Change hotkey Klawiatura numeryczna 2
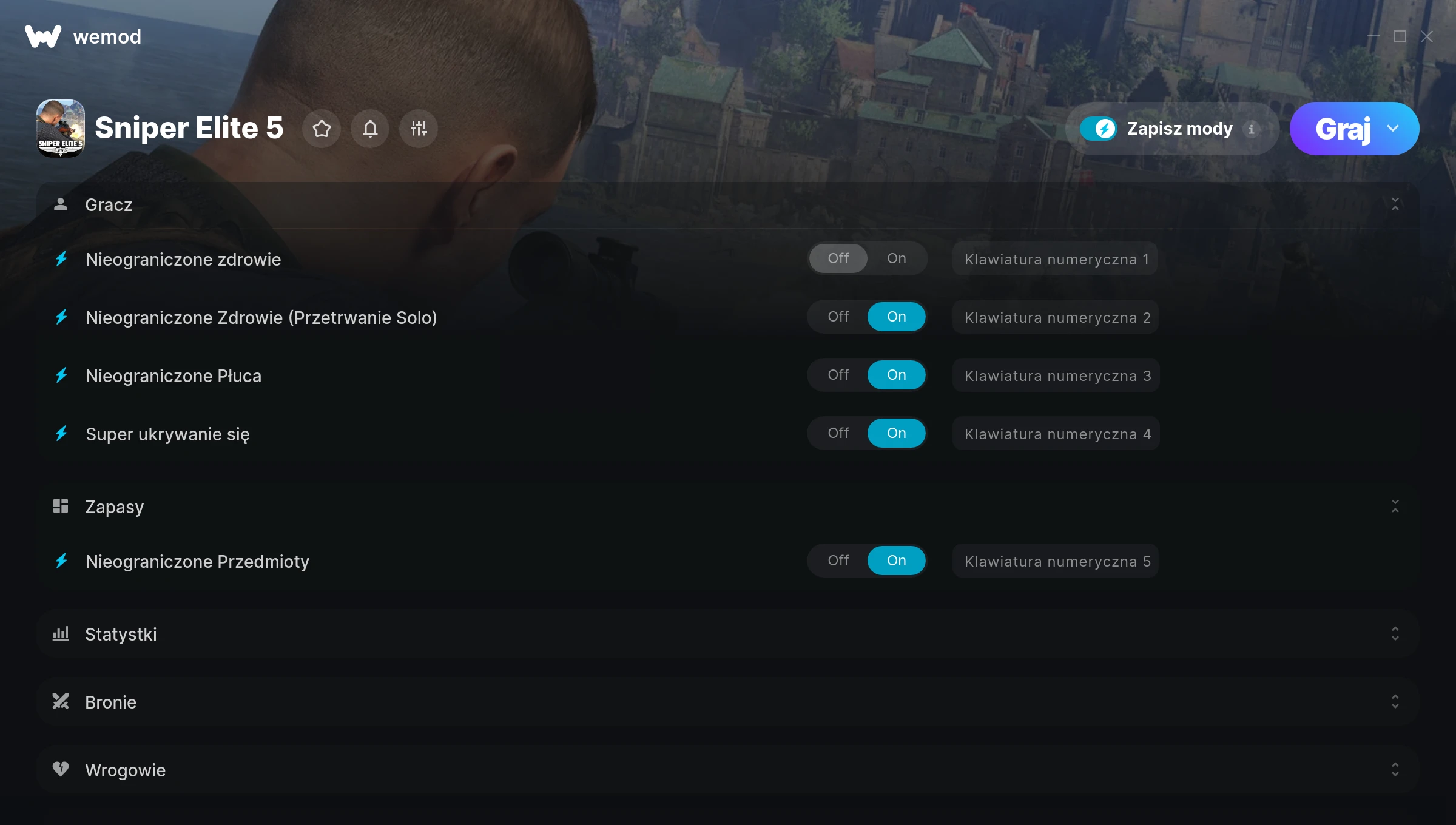Viewport: 1456px width, 825px height. [x=1056, y=317]
